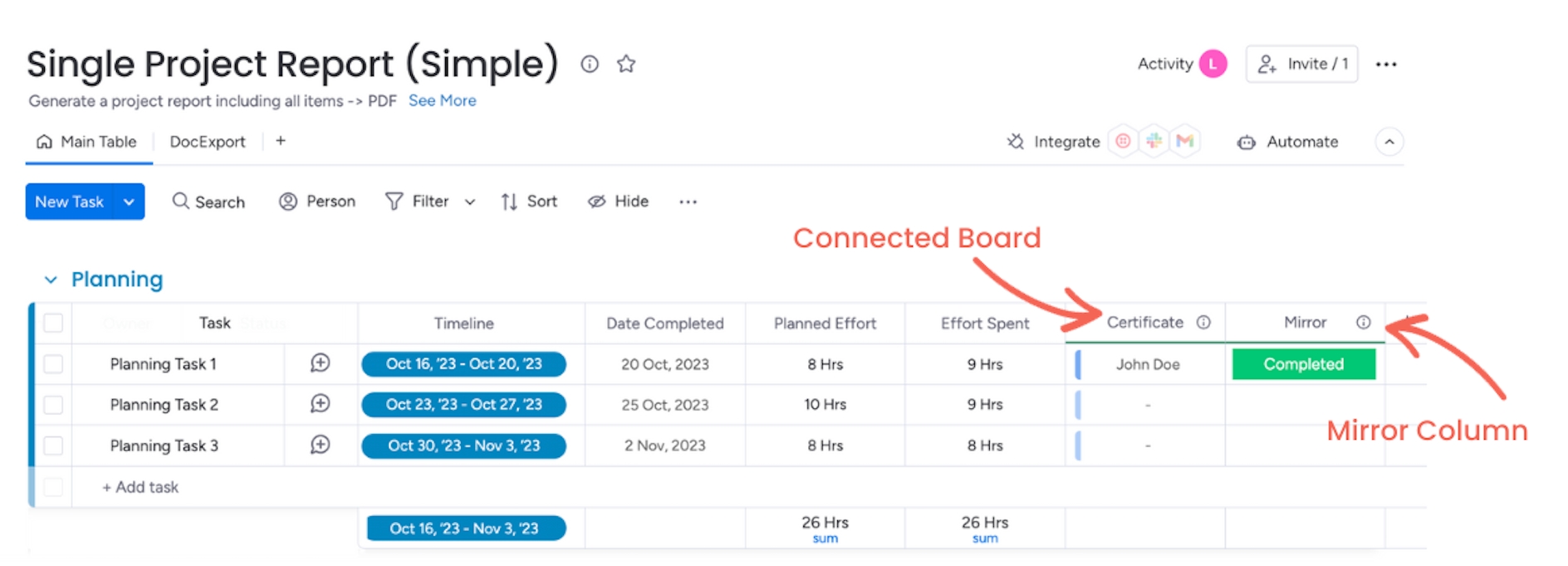This screenshot has height=566, width=1568.
Task: Open conversation for Planning Task 3
Action: (x=321, y=445)
